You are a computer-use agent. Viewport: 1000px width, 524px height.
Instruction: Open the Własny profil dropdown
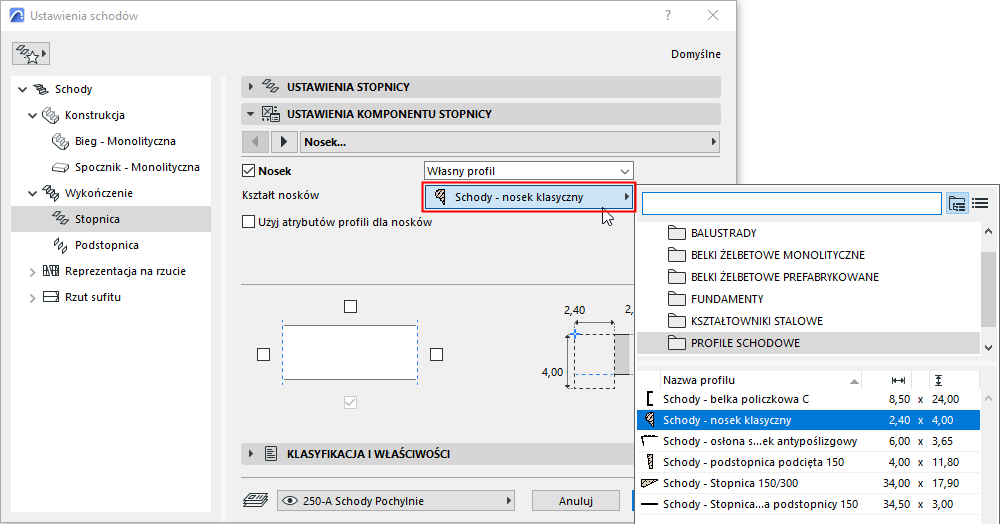pos(529,171)
